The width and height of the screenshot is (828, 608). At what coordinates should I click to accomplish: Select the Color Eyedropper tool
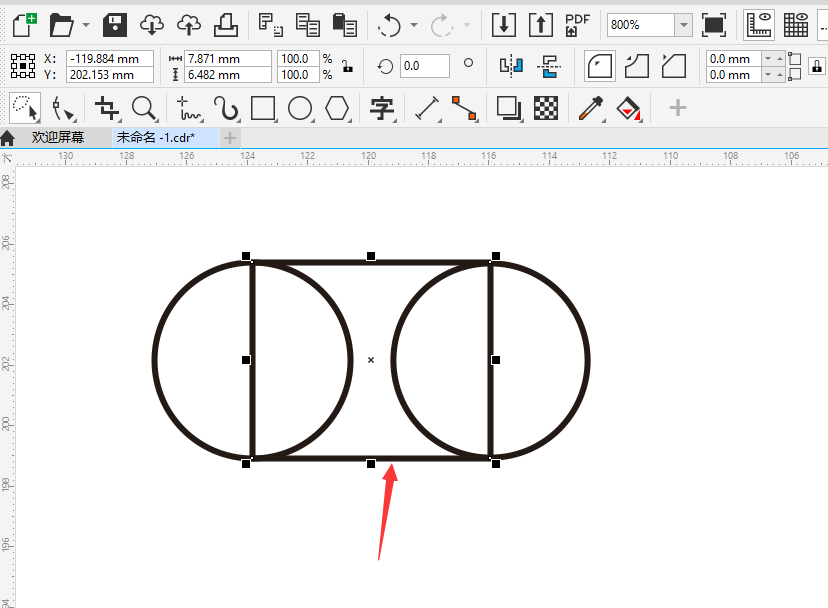coord(590,108)
